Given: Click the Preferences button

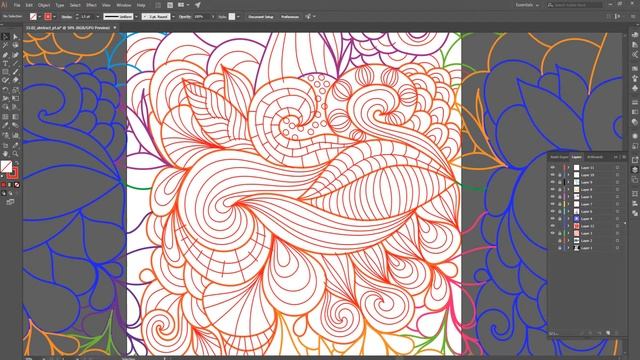Looking at the screenshot, I should point(290,17).
